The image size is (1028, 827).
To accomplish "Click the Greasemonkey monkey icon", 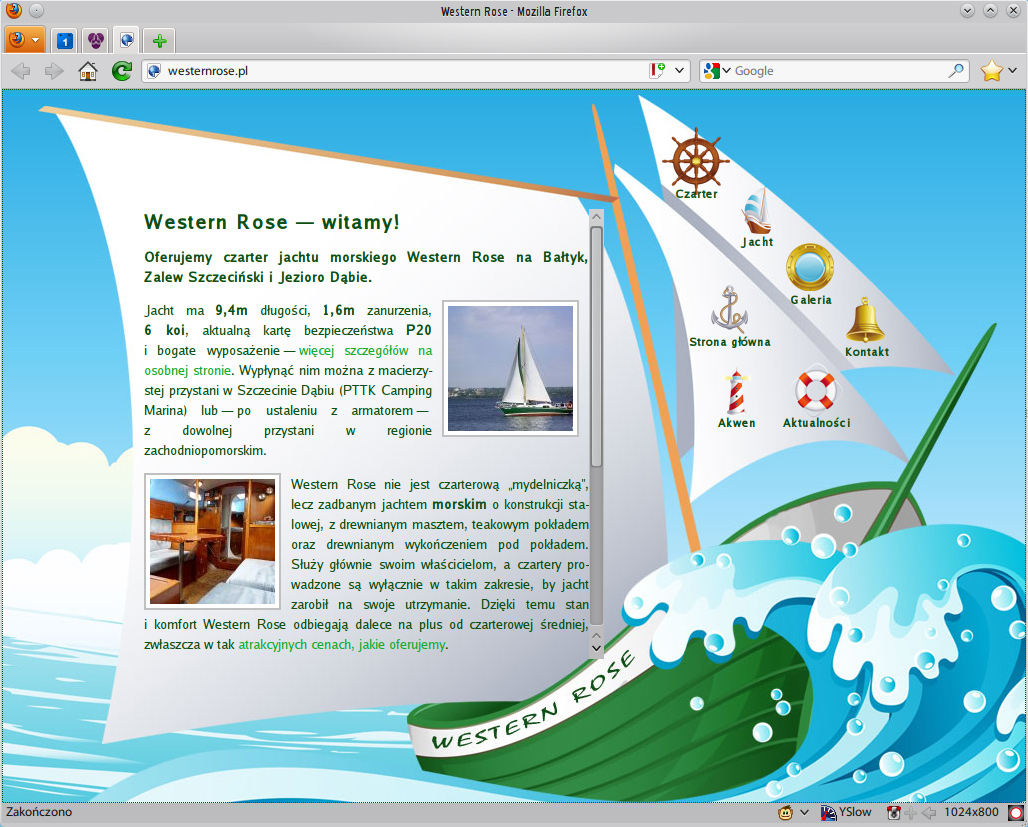I will click(x=787, y=812).
